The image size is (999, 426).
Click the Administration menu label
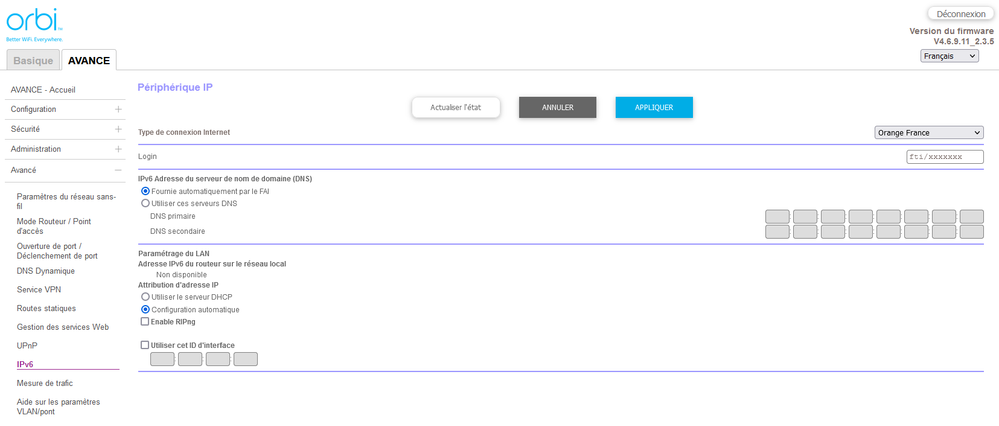36,149
